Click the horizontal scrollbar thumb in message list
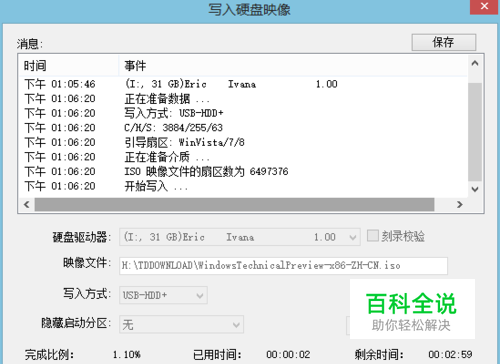This screenshot has width=500, height=364. [235, 204]
